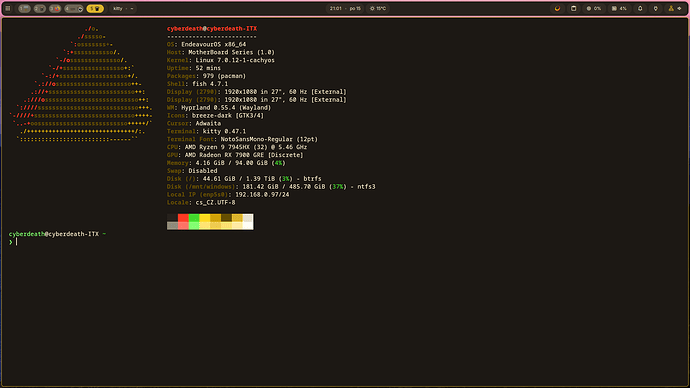The image size is (690, 388).
Task: Click 'Hyprland 0.55.4 (Wayland)' text
Action: pos(226,108)
